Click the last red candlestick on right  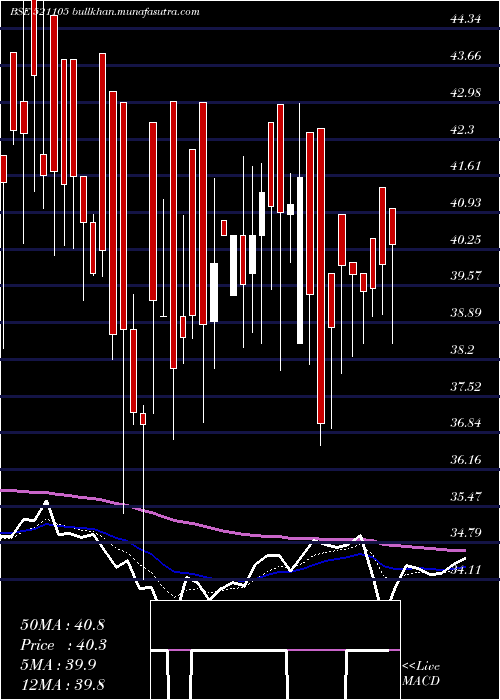[392, 226]
